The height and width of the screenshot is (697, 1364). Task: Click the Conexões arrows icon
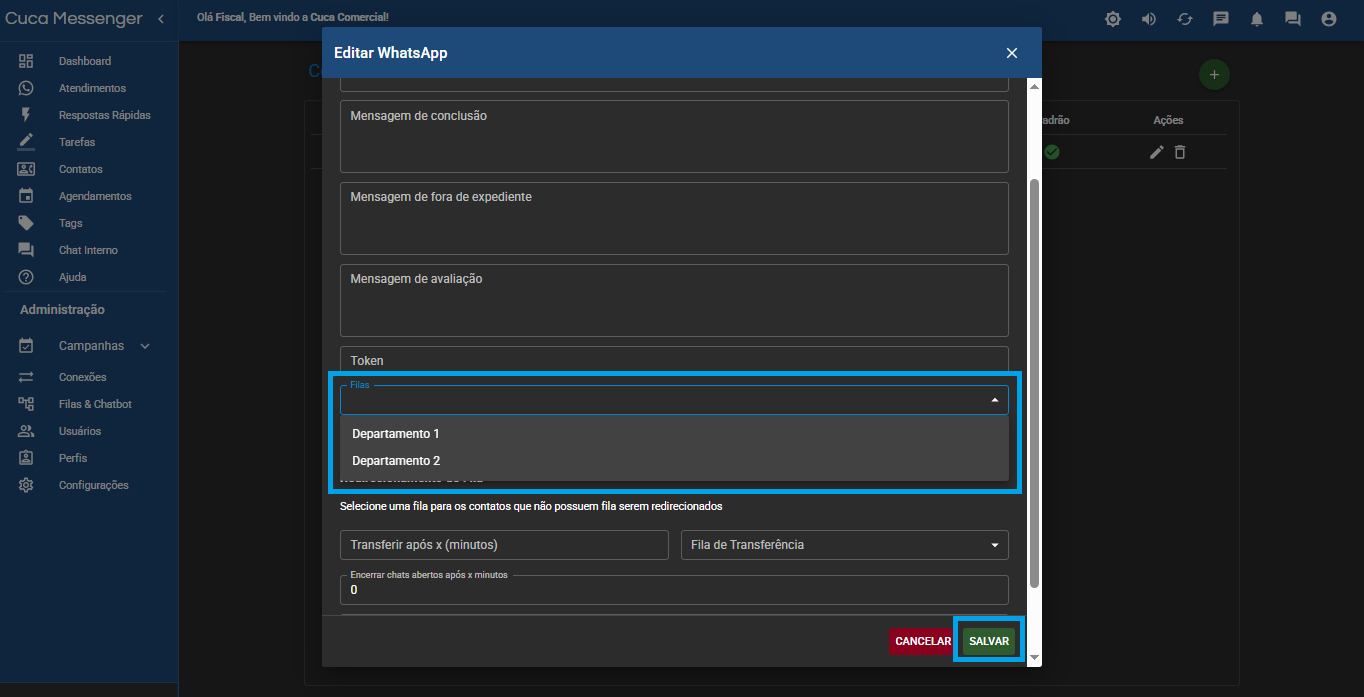pyautogui.click(x=26, y=377)
